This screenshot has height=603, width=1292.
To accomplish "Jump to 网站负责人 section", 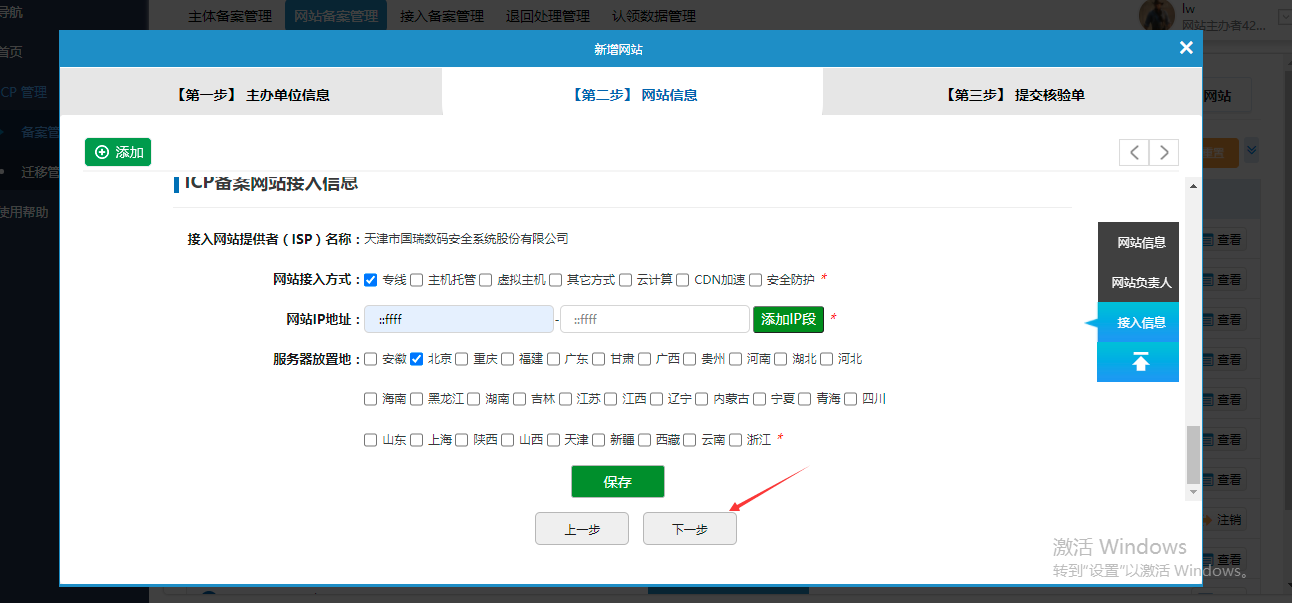I will pos(1141,283).
